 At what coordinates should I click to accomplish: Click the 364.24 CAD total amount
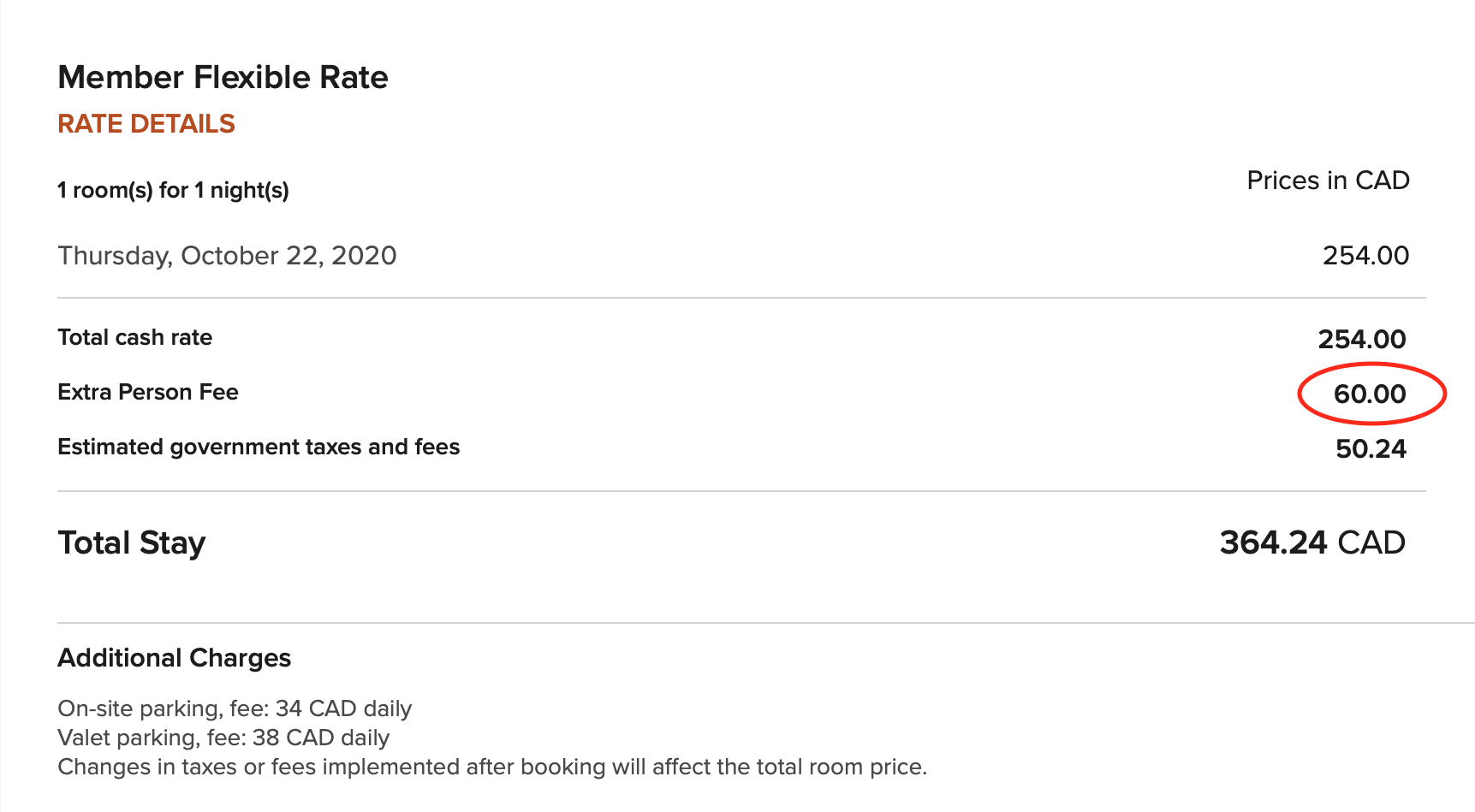point(1311,542)
